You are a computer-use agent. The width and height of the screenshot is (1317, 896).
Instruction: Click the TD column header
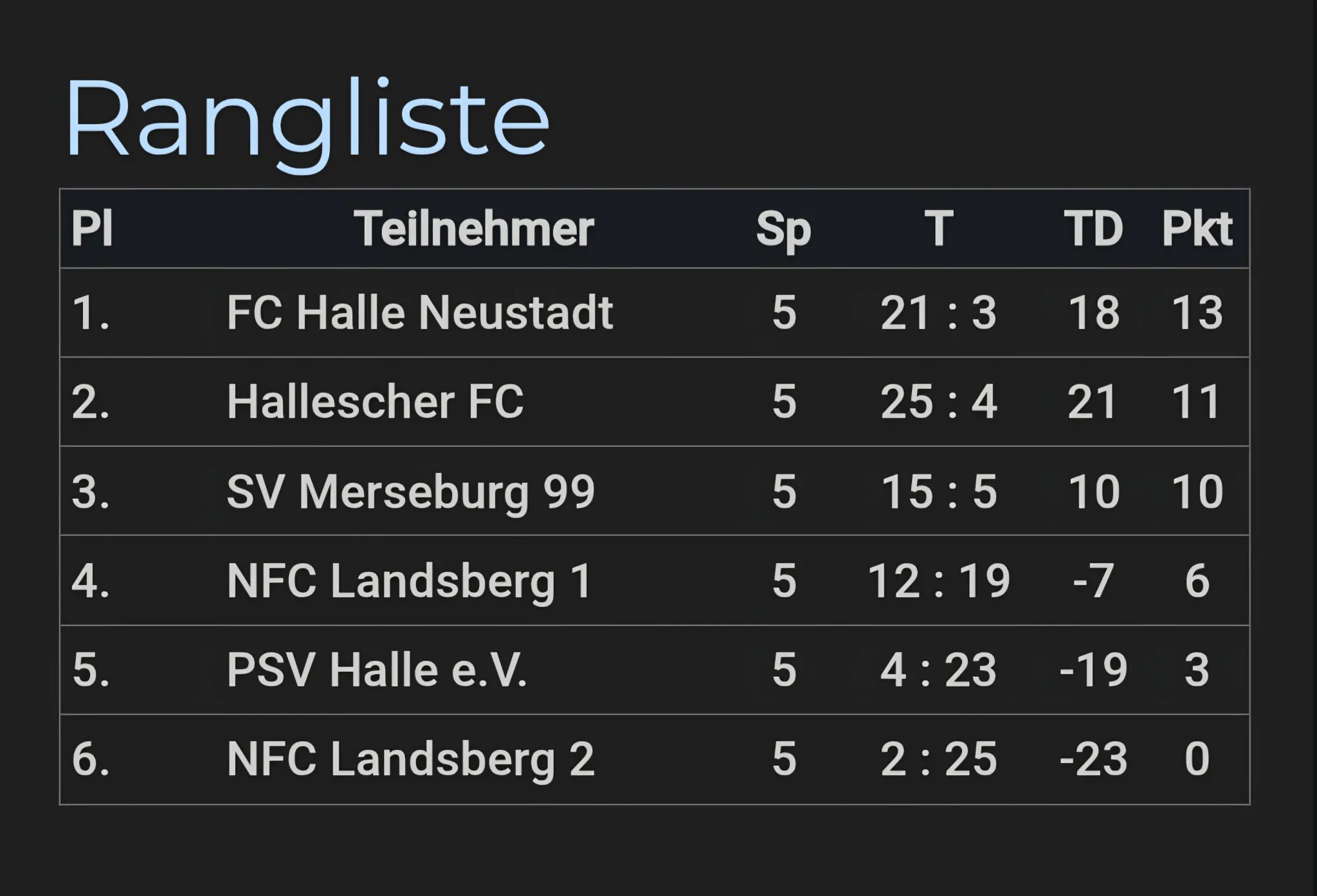[1093, 229]
